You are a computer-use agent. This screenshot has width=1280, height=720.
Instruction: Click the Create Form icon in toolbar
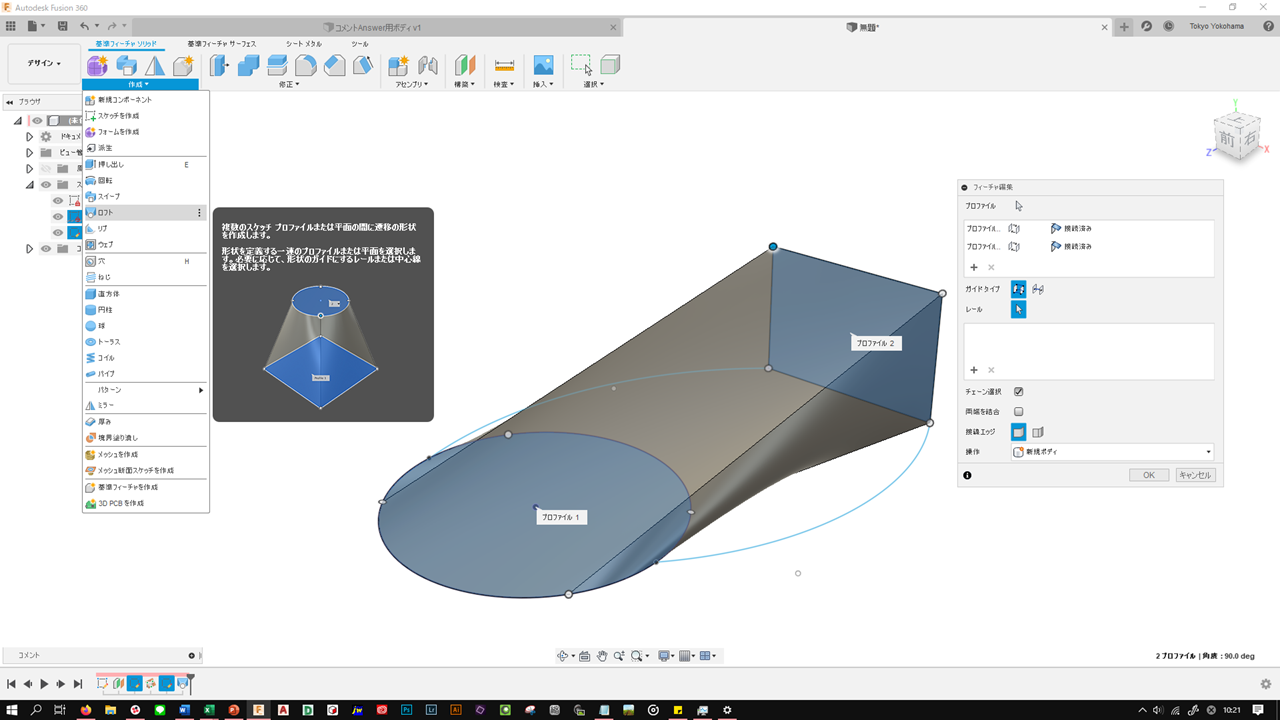[97, 66]
